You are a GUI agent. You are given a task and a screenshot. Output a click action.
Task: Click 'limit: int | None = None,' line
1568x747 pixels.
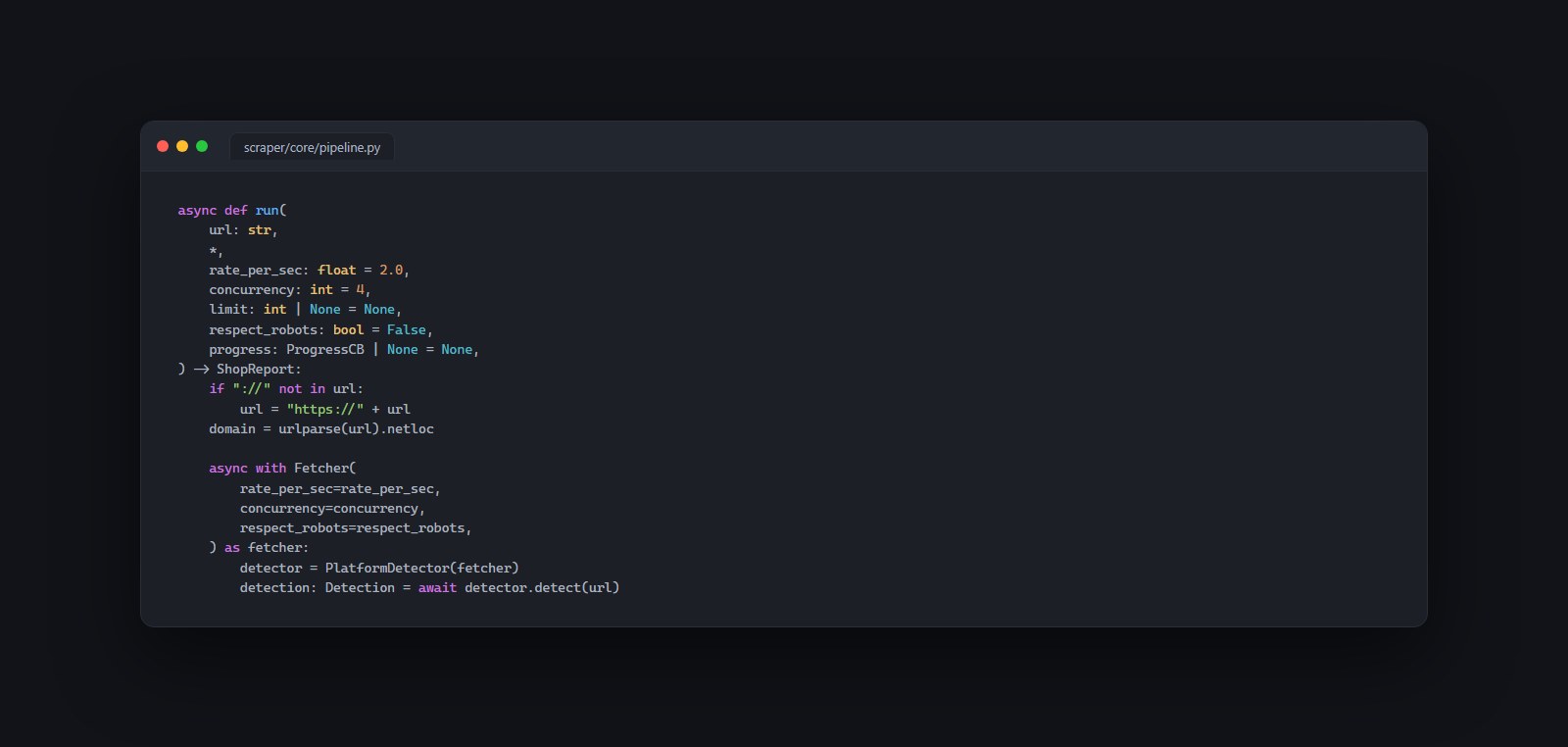click(305, 309)
